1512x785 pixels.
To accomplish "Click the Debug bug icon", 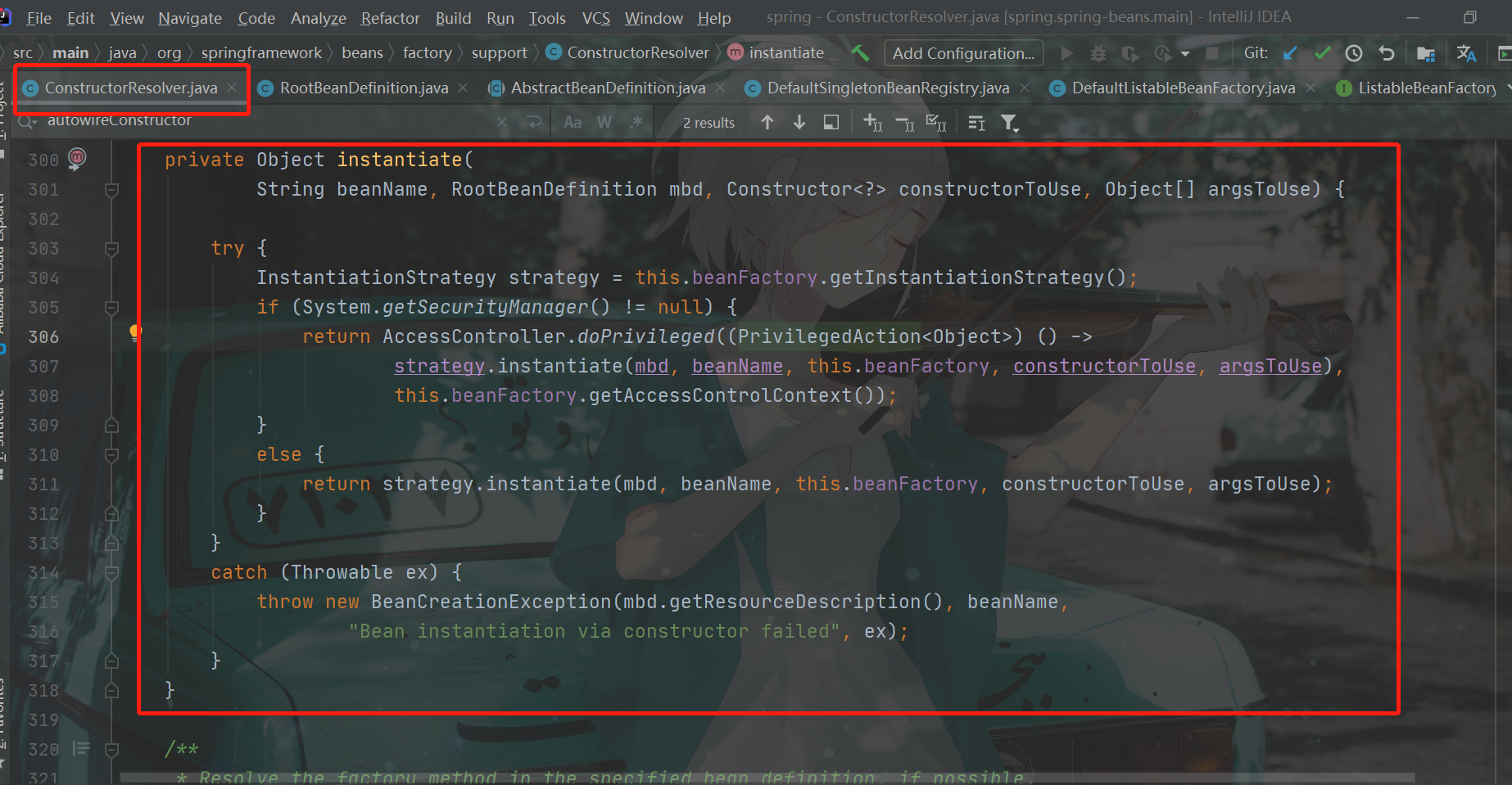I will tap(1098, 53).
